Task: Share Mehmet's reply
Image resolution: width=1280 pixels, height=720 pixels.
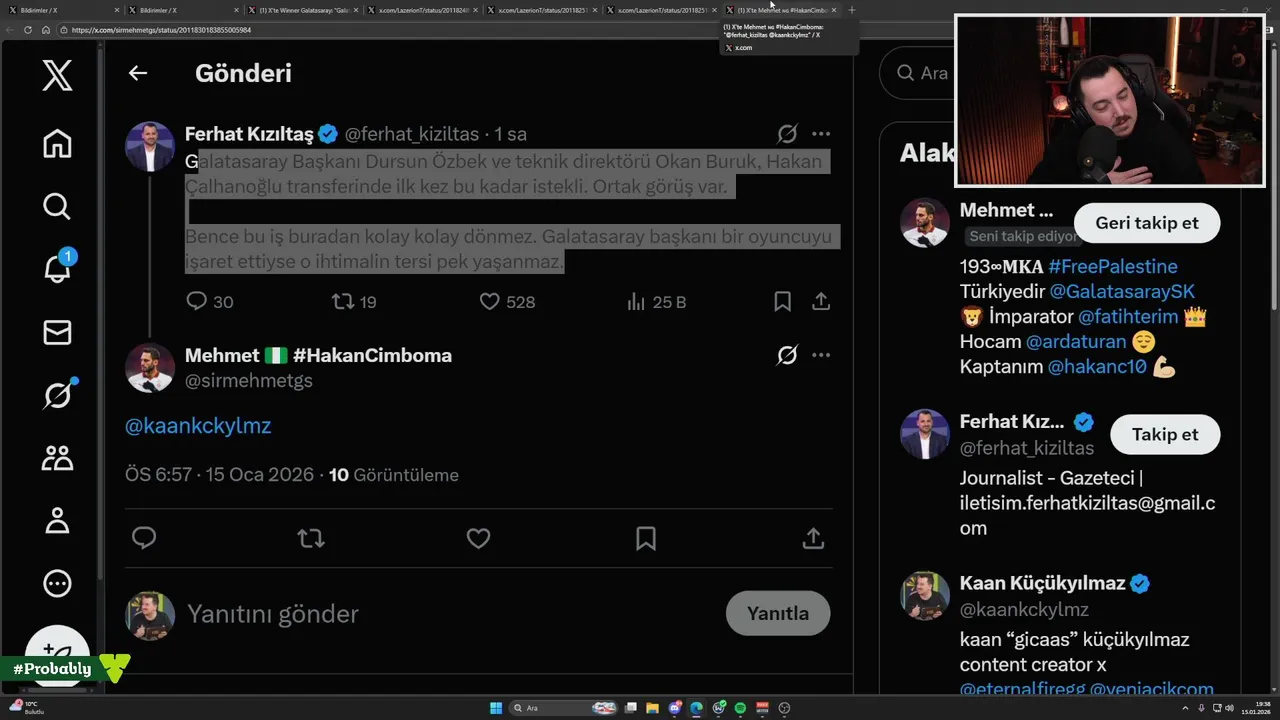Action: 813,538
